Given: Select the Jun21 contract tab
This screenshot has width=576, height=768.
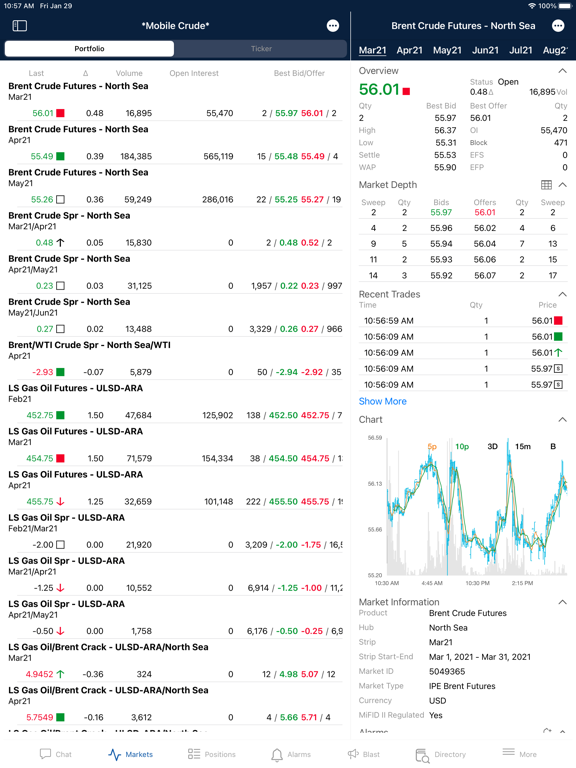Looking at the screenshot, I should 485,50.
